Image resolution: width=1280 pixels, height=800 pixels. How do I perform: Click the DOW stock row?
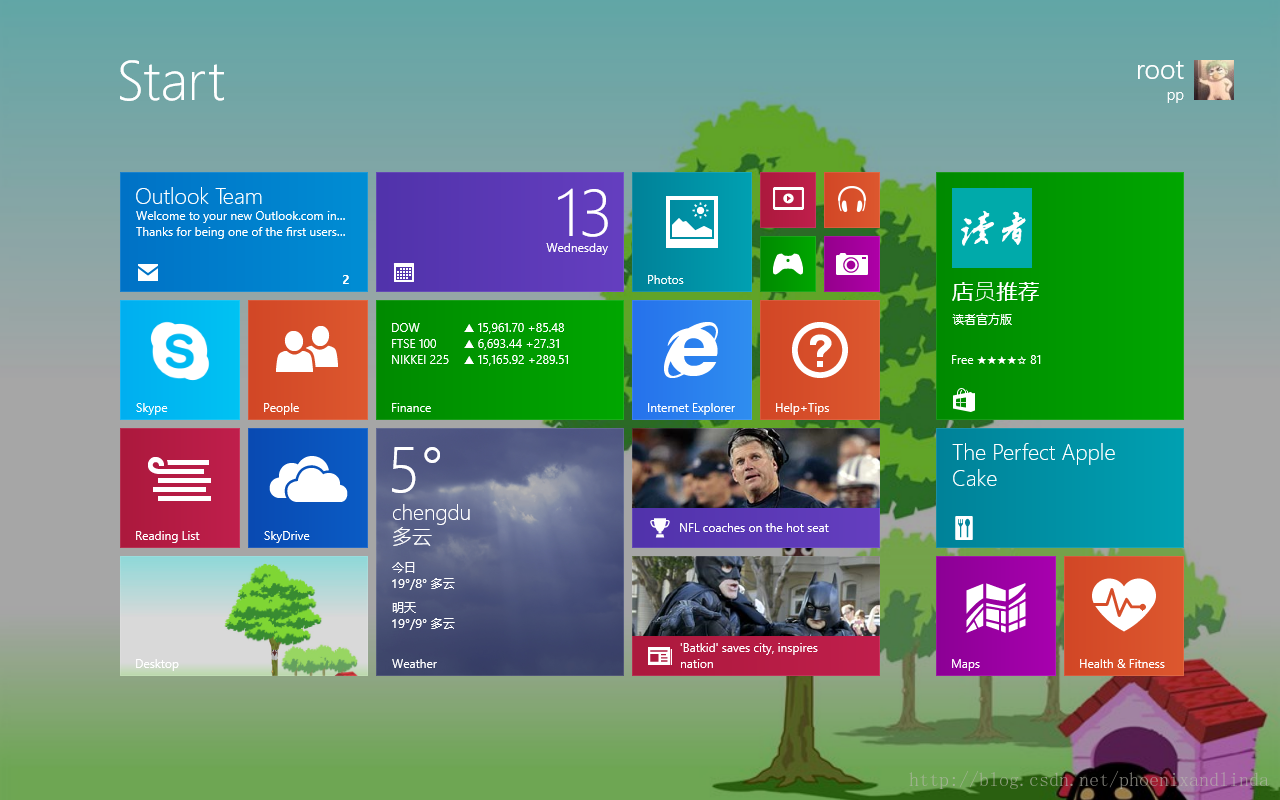pos(478,328)
